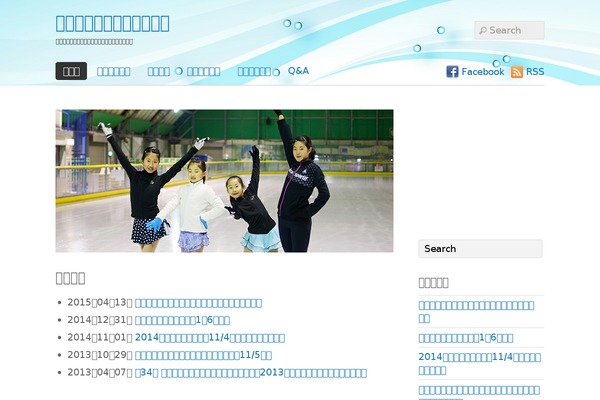
Task: Open the news post dated 2014 12 31
Action: pos(183,320)
